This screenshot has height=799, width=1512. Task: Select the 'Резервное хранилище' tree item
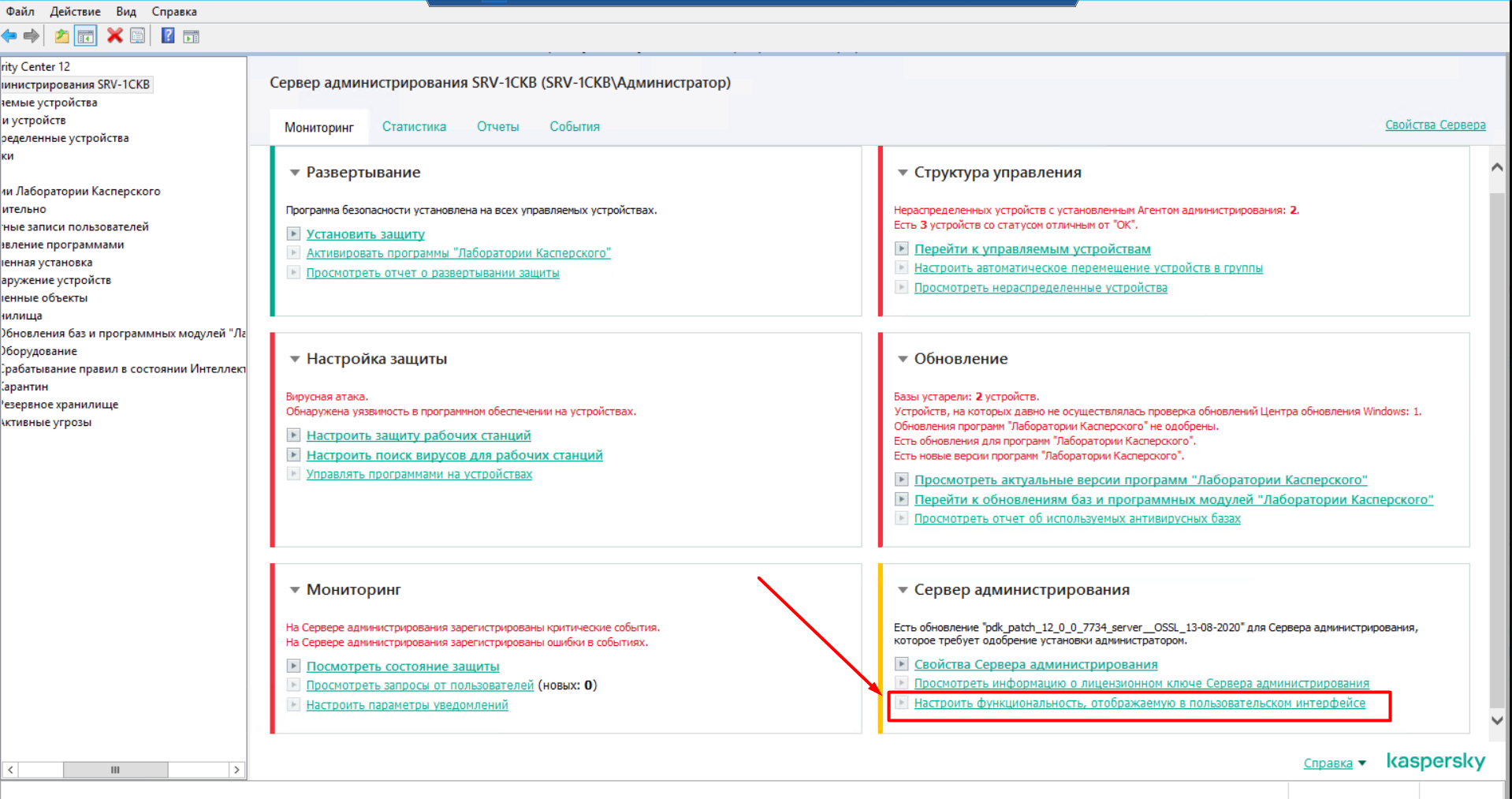[59, 404]
